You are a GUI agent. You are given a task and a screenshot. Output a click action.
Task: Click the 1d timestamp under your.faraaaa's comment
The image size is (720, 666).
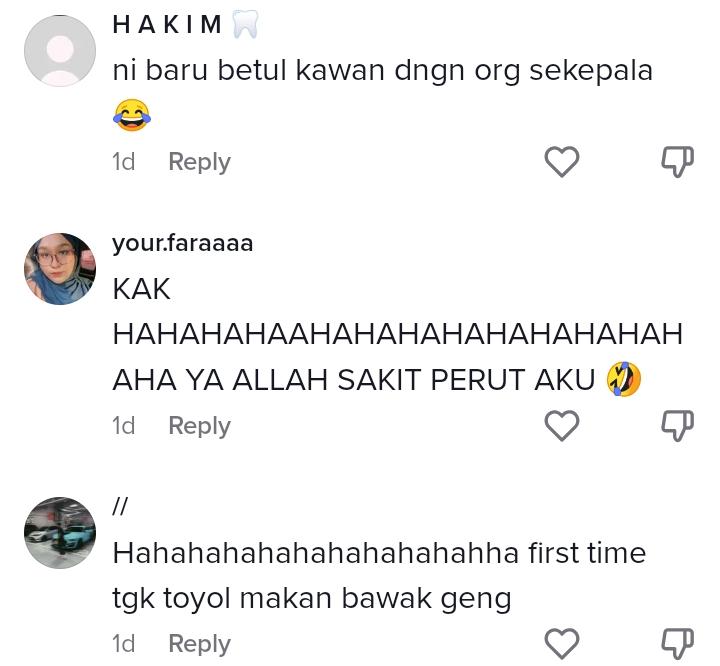click(124, 426)
